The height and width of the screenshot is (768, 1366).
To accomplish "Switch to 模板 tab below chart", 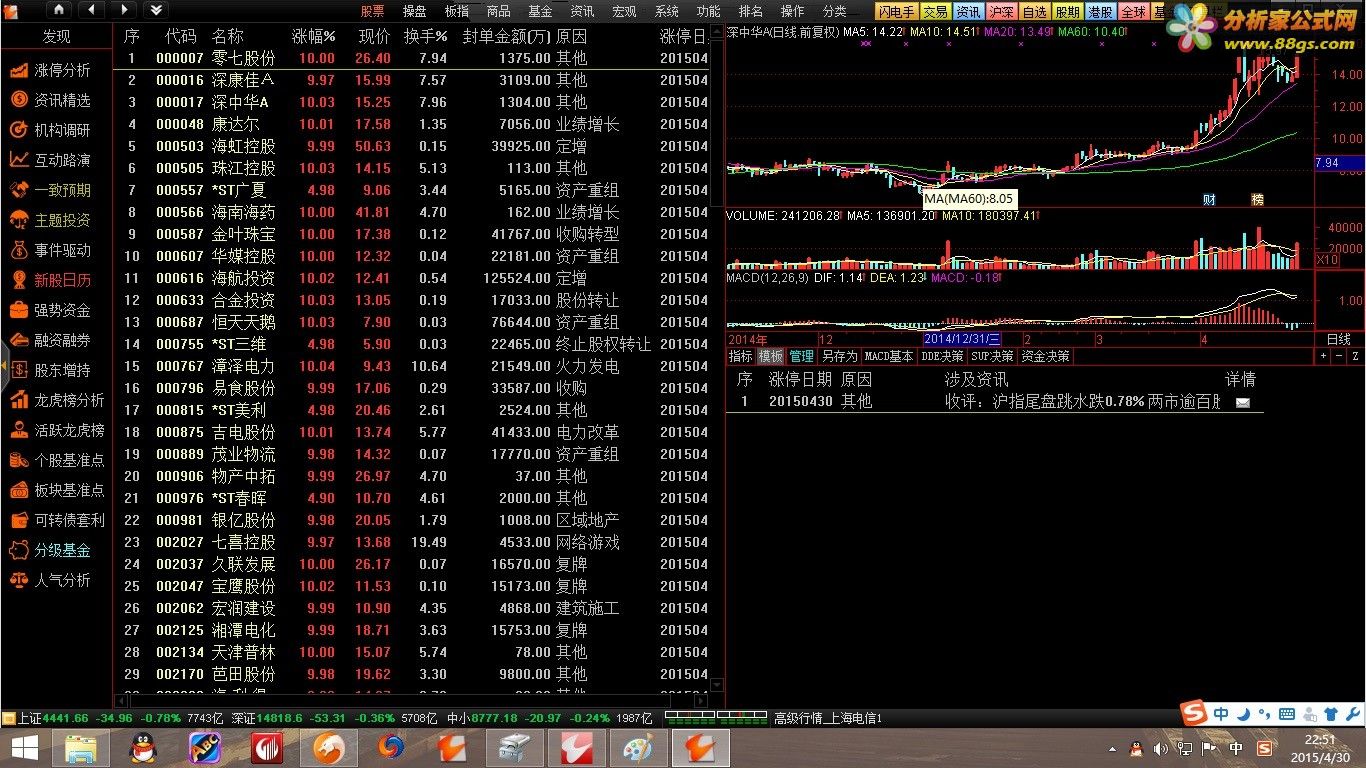I will (771, 356).
